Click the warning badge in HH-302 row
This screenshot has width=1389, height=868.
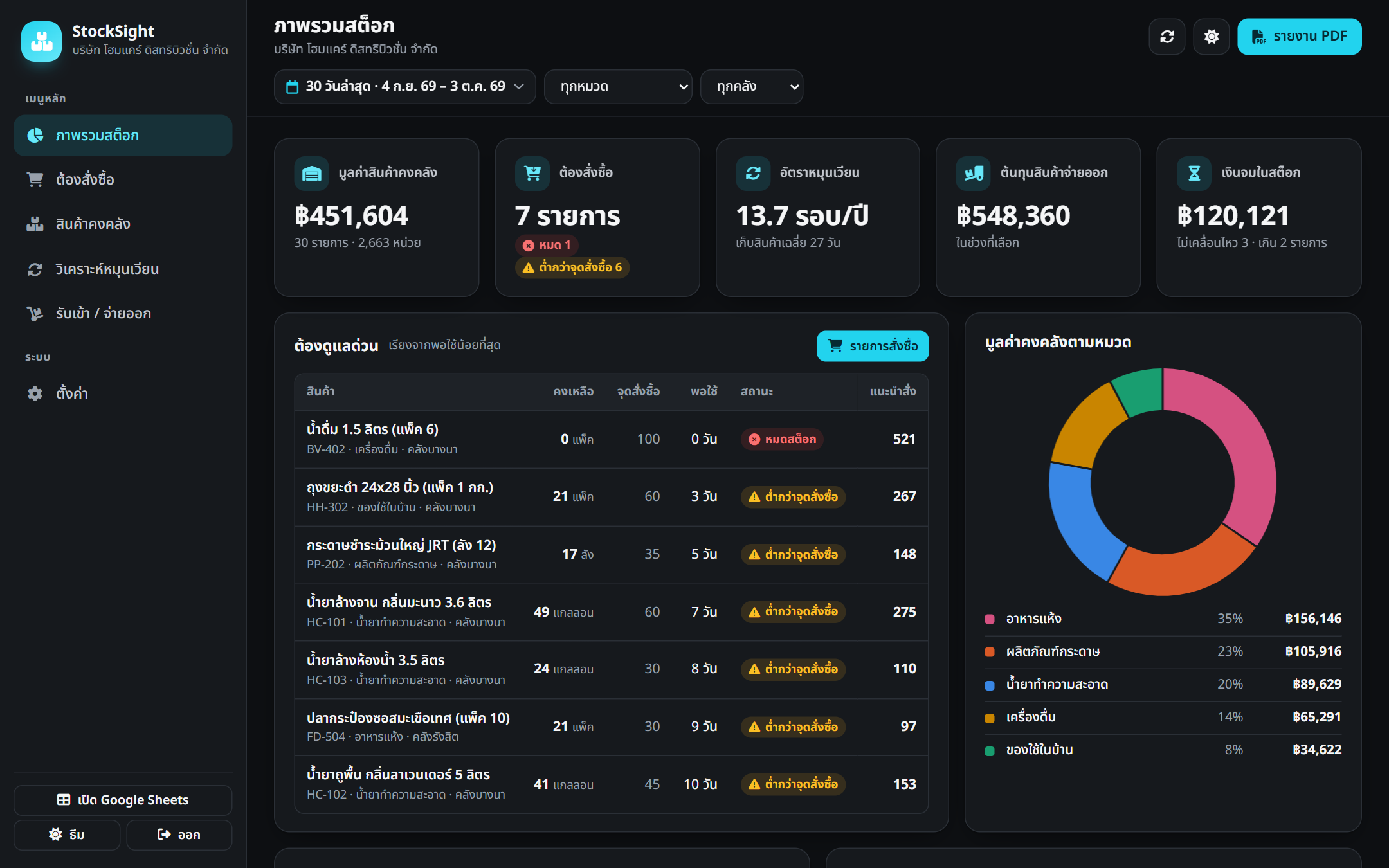(793, 496)
